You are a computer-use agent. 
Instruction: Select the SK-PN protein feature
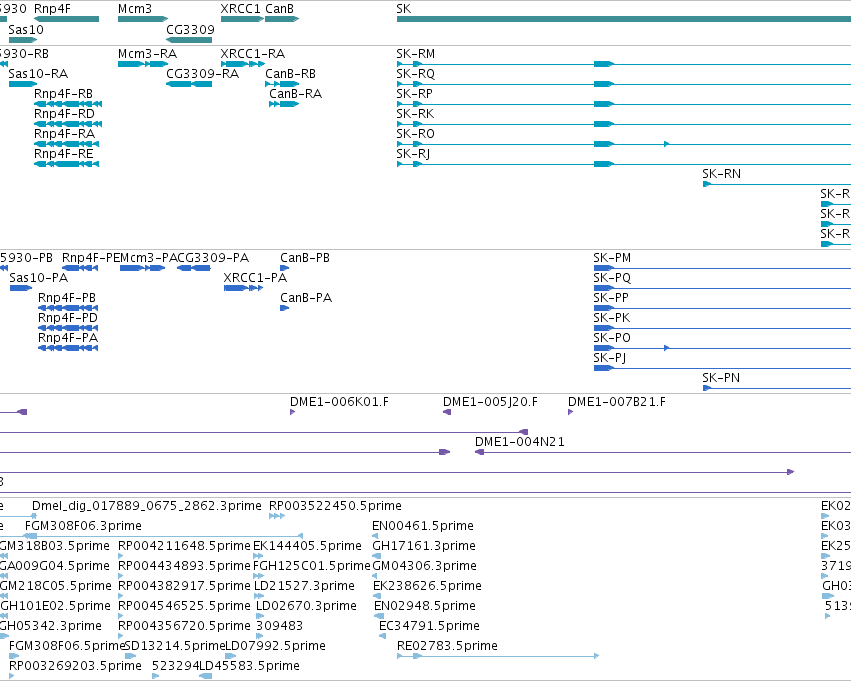[x=777, y=389]
